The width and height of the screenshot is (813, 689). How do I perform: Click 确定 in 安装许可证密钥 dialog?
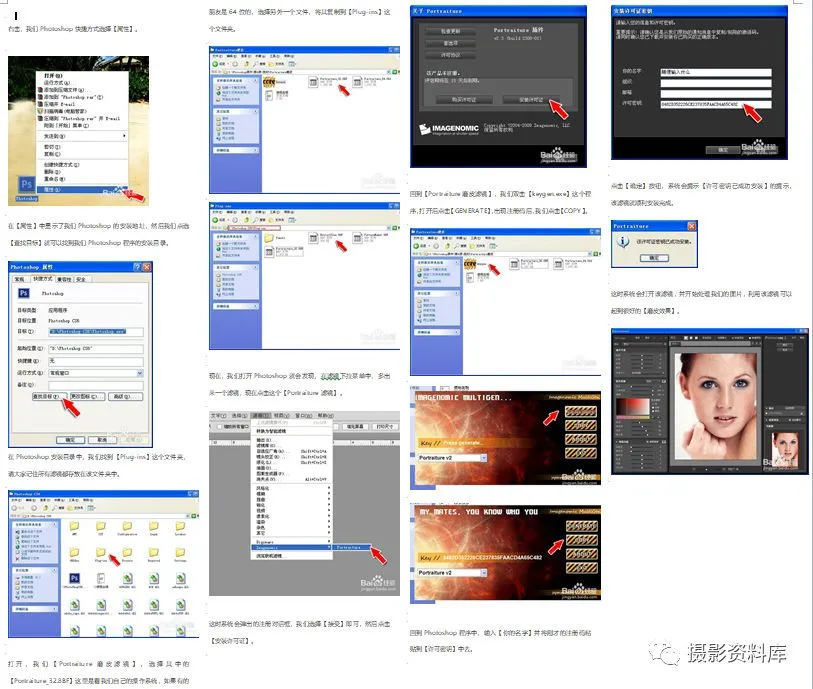coord(723,150)
